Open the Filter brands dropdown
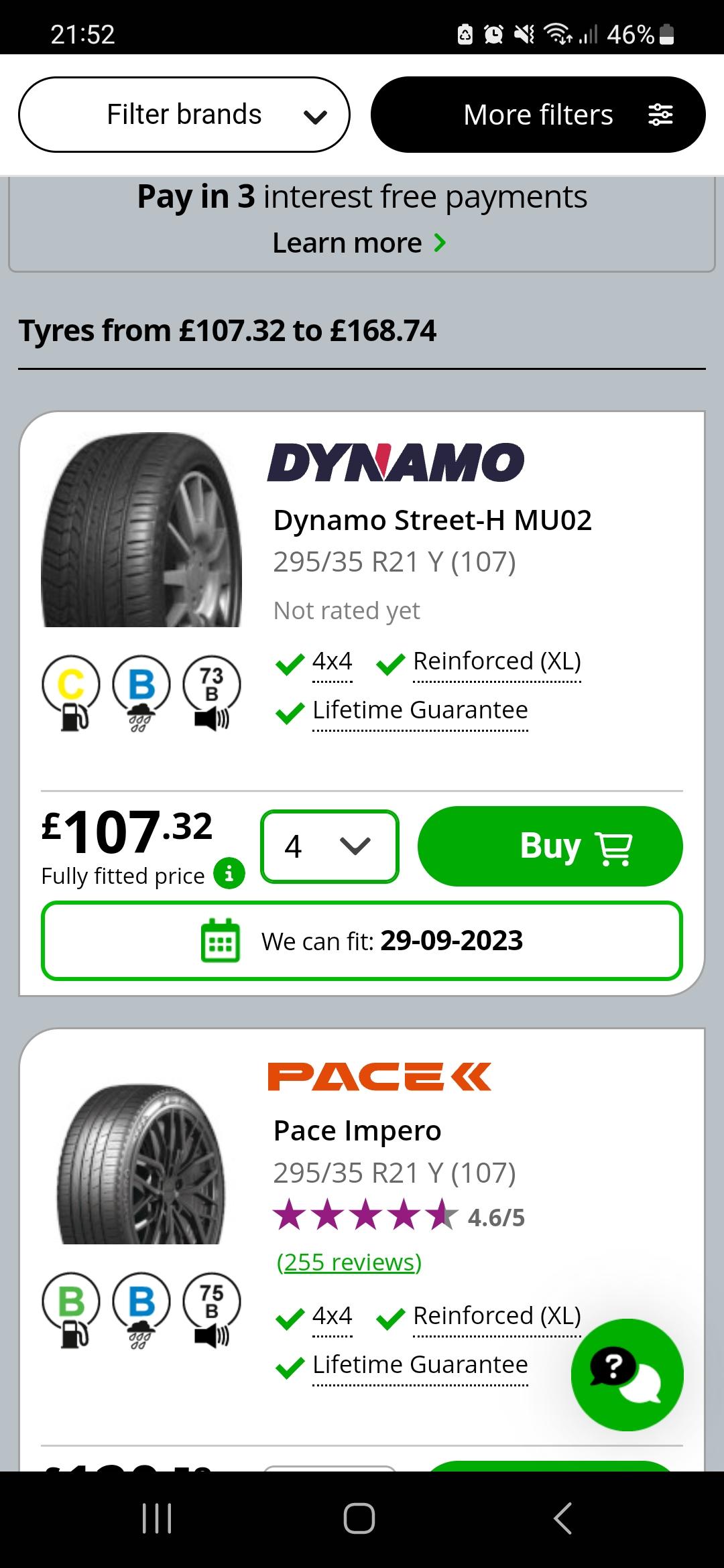Screen dimensions: 724x1568 pyautogui.click(x=184, y=115)
